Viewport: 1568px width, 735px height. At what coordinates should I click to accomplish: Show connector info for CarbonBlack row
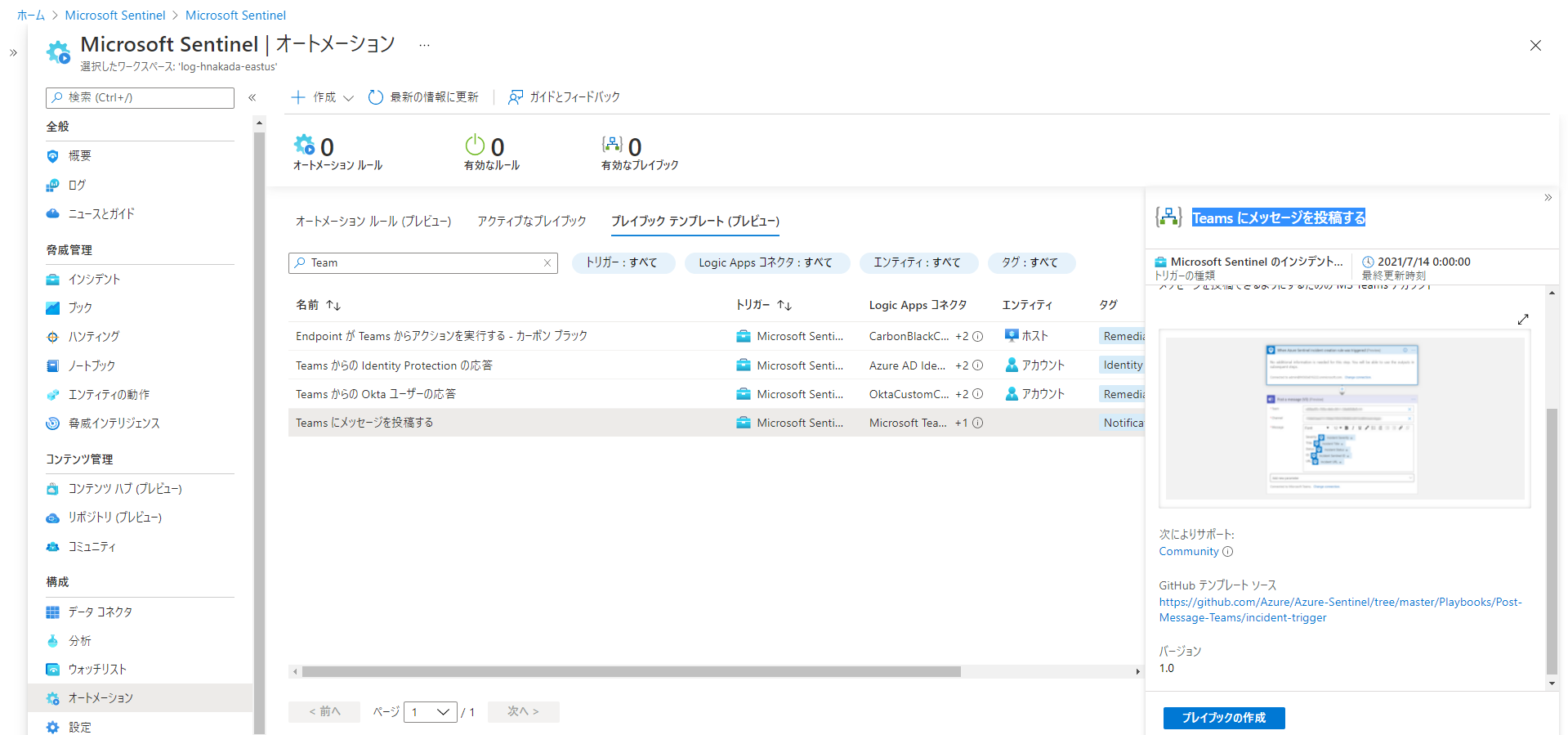pos(977,336)
